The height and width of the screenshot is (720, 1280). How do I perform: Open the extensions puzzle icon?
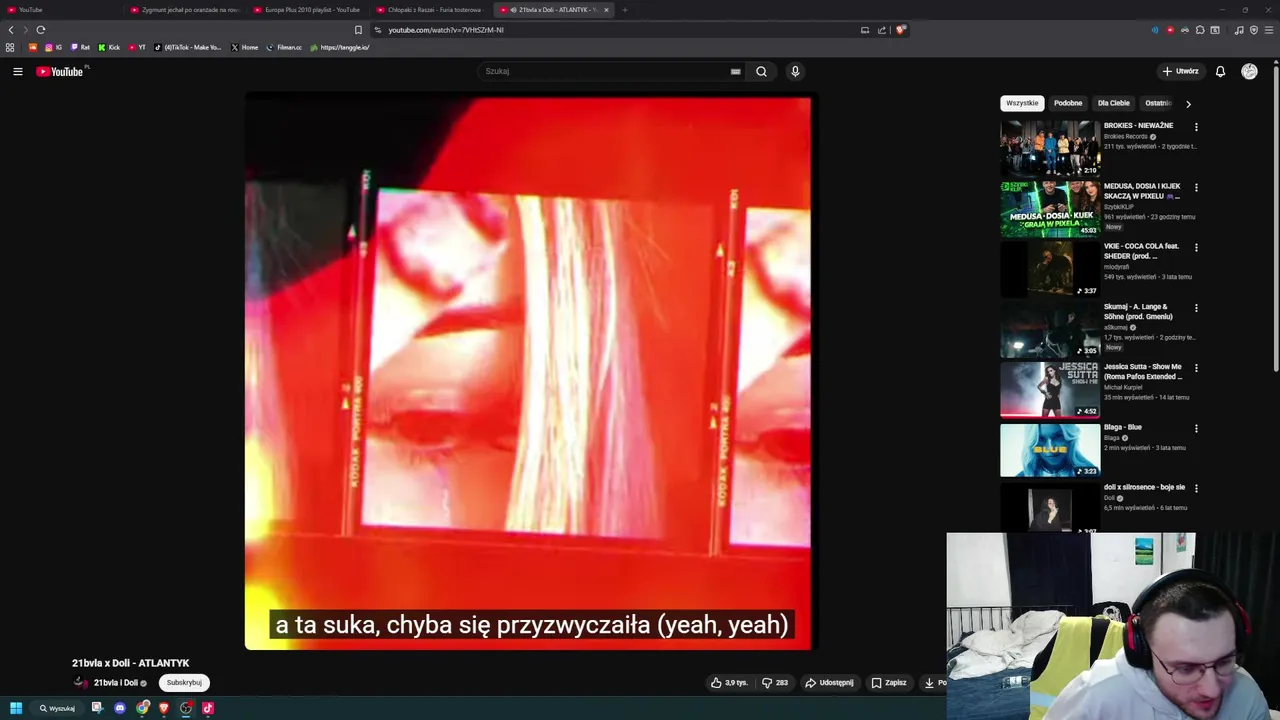point(1200,30)
